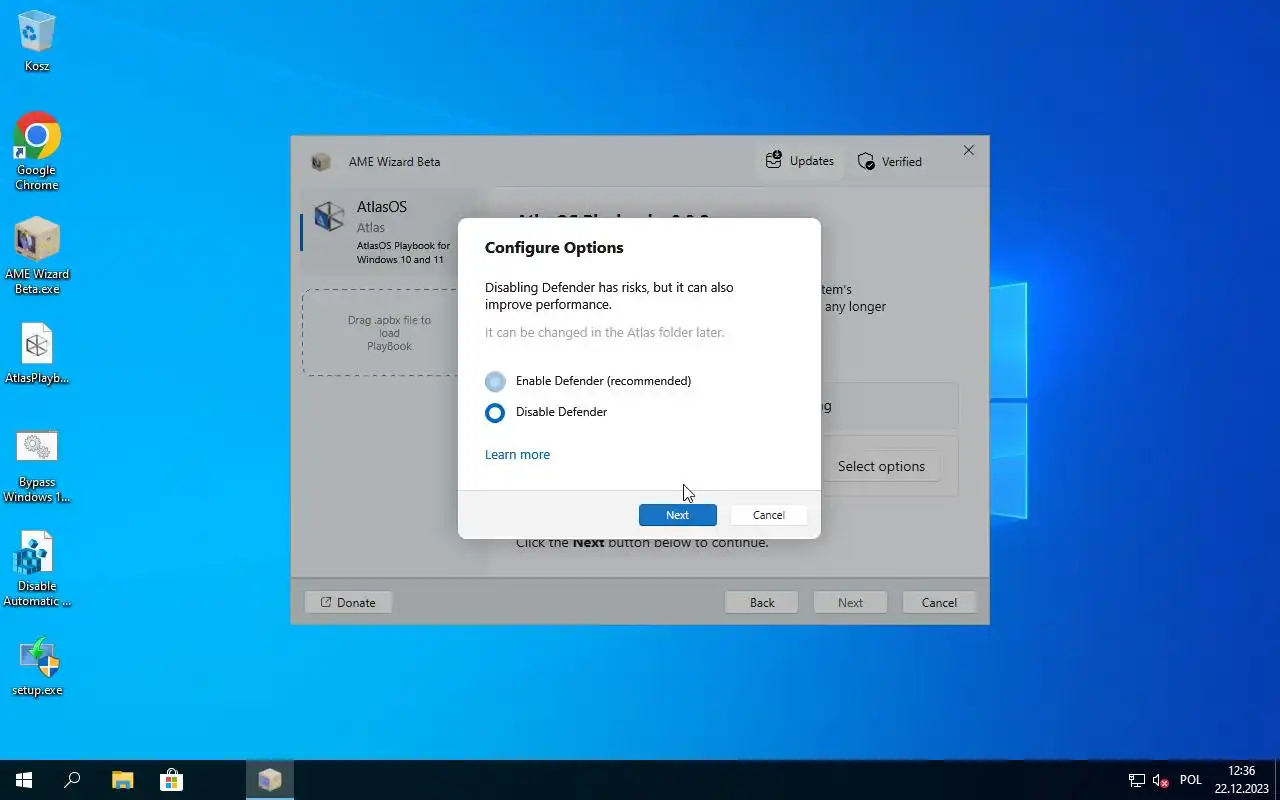Open File Explorer from taskbar

click(x=122, y=780)
